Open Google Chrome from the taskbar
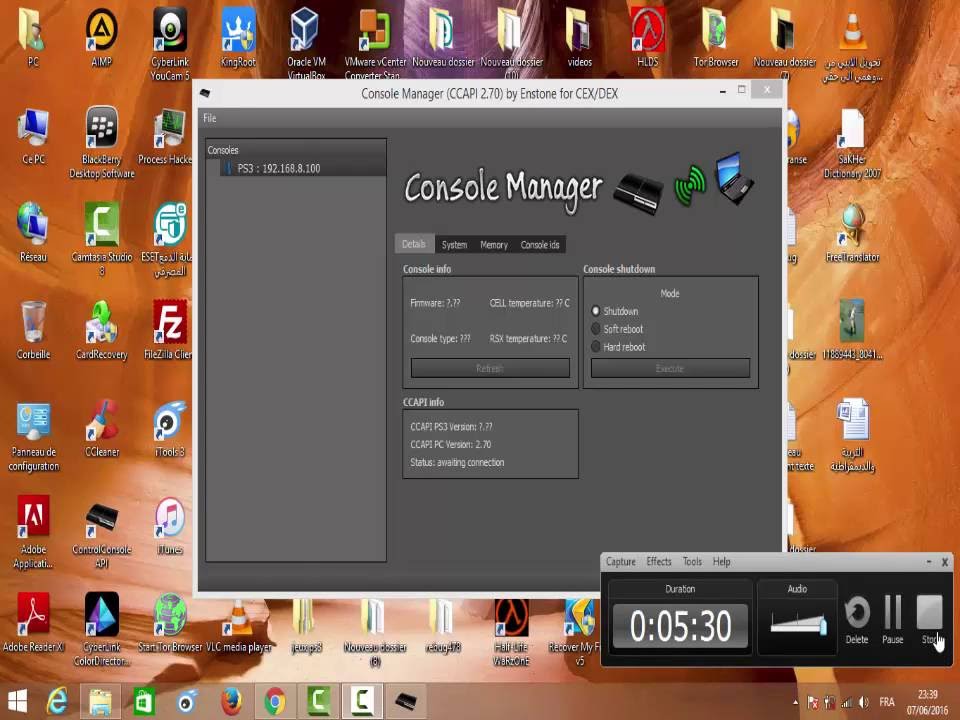 click(275, 702)
